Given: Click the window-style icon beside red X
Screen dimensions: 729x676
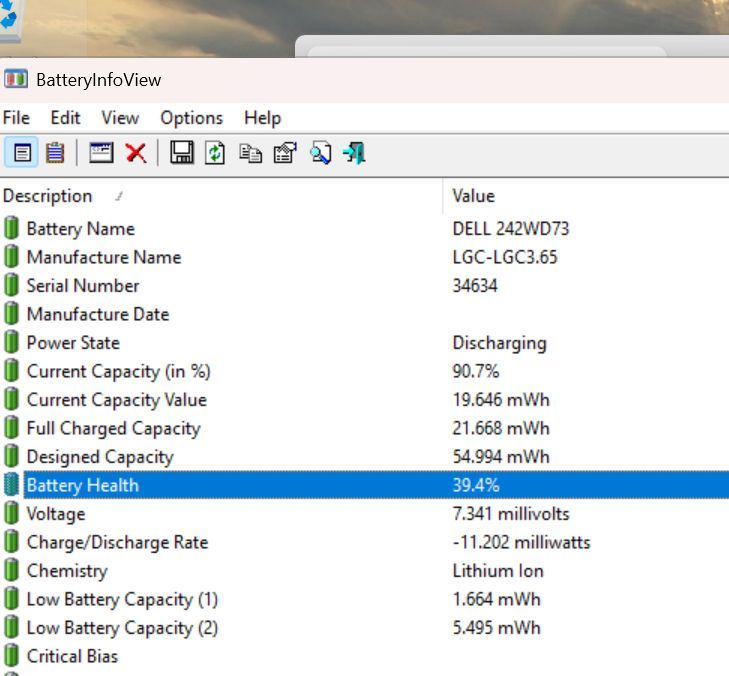Looking at the screenshot, I should tap(101, 153).
